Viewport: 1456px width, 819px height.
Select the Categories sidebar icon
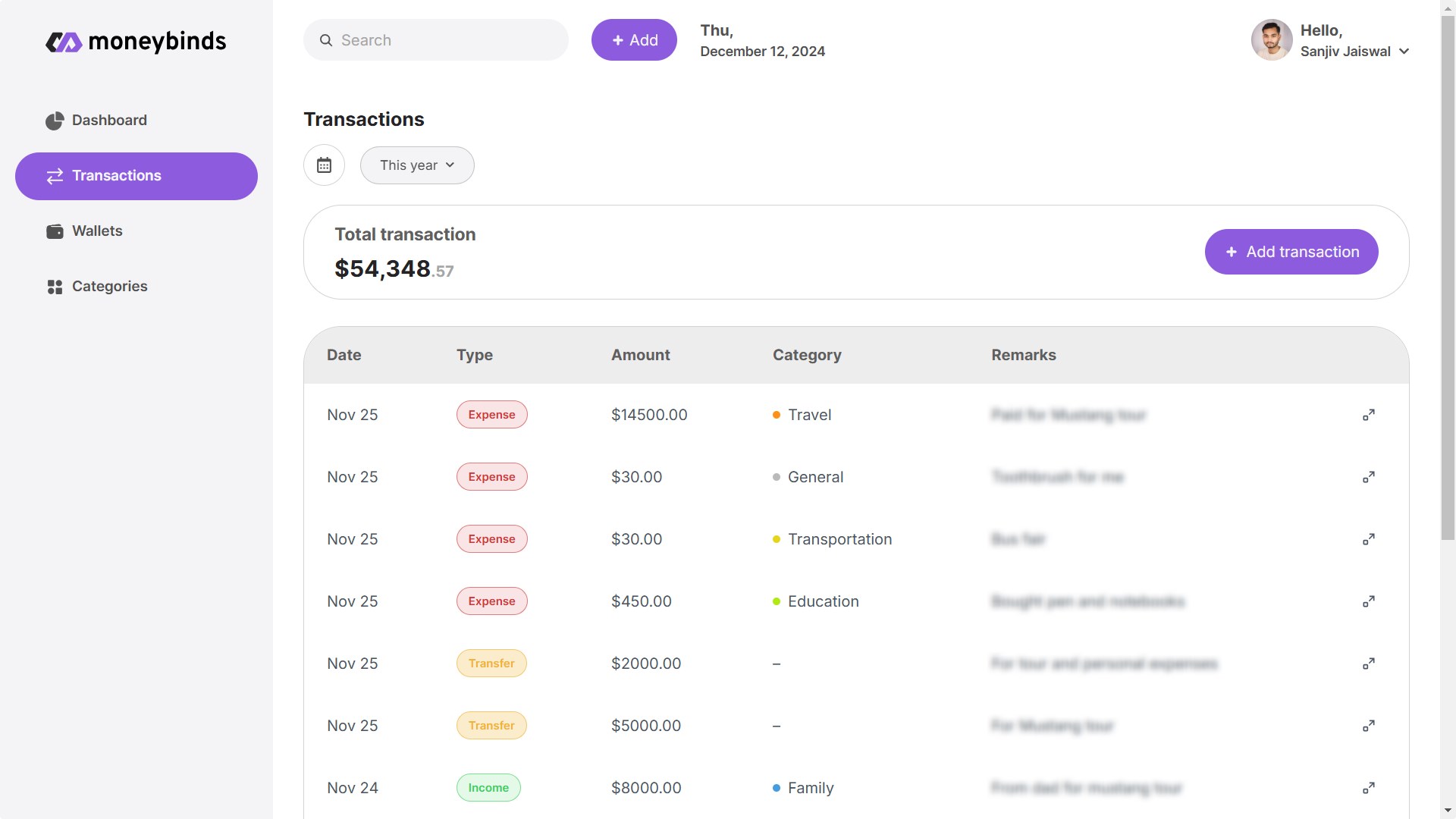pyautogui.click(x=54, y=287)
